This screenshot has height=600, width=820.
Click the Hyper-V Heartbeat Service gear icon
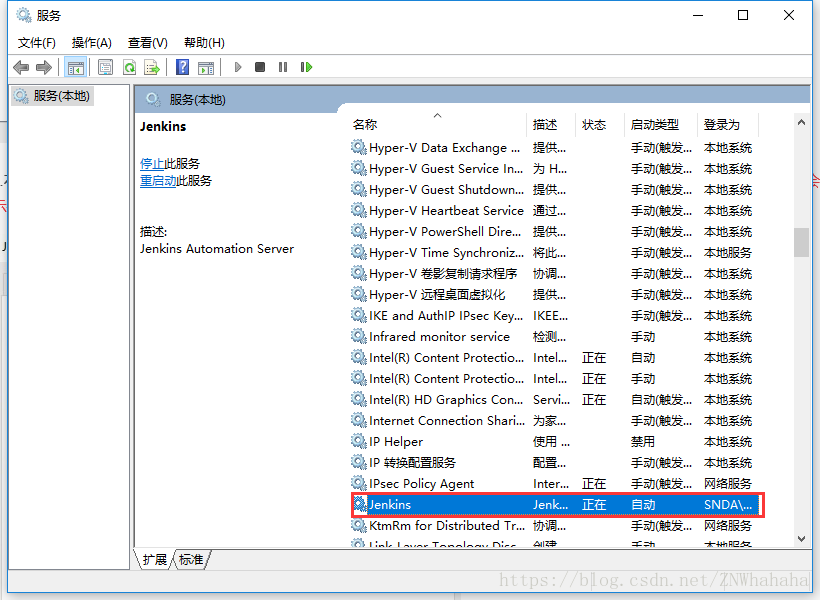[x=359, y=210]
